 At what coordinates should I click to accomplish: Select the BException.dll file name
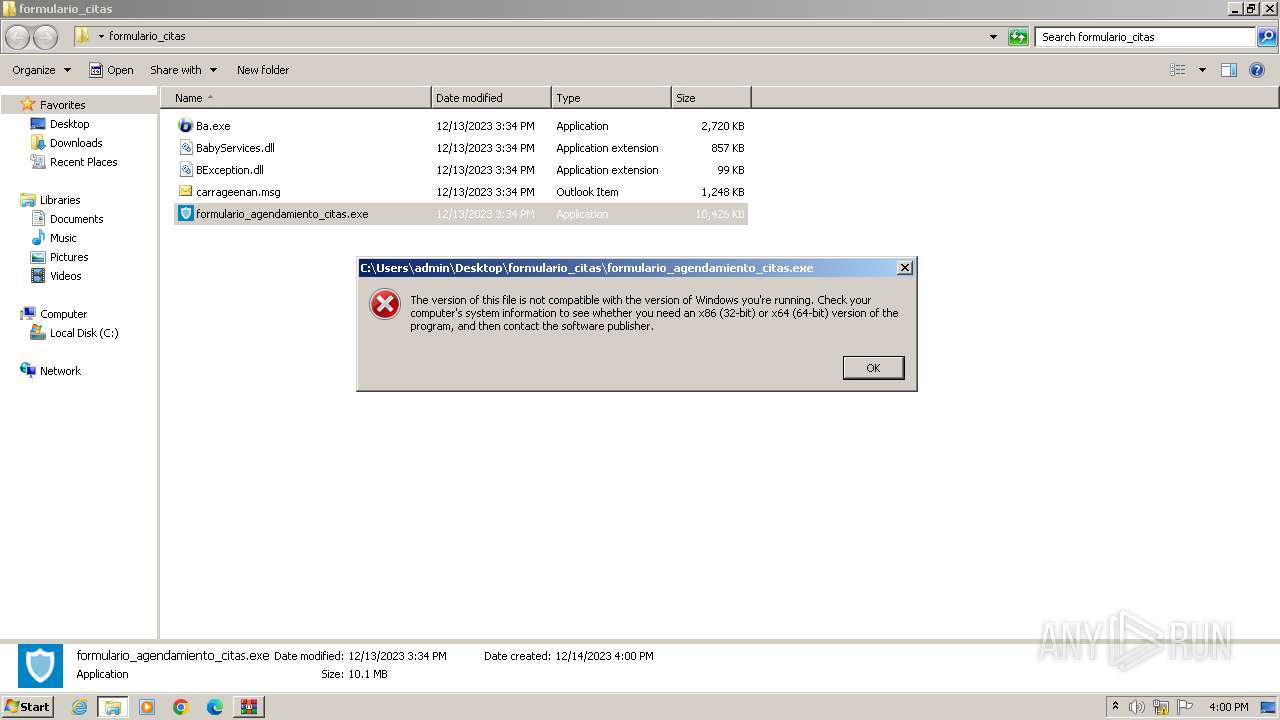(230, 170)
